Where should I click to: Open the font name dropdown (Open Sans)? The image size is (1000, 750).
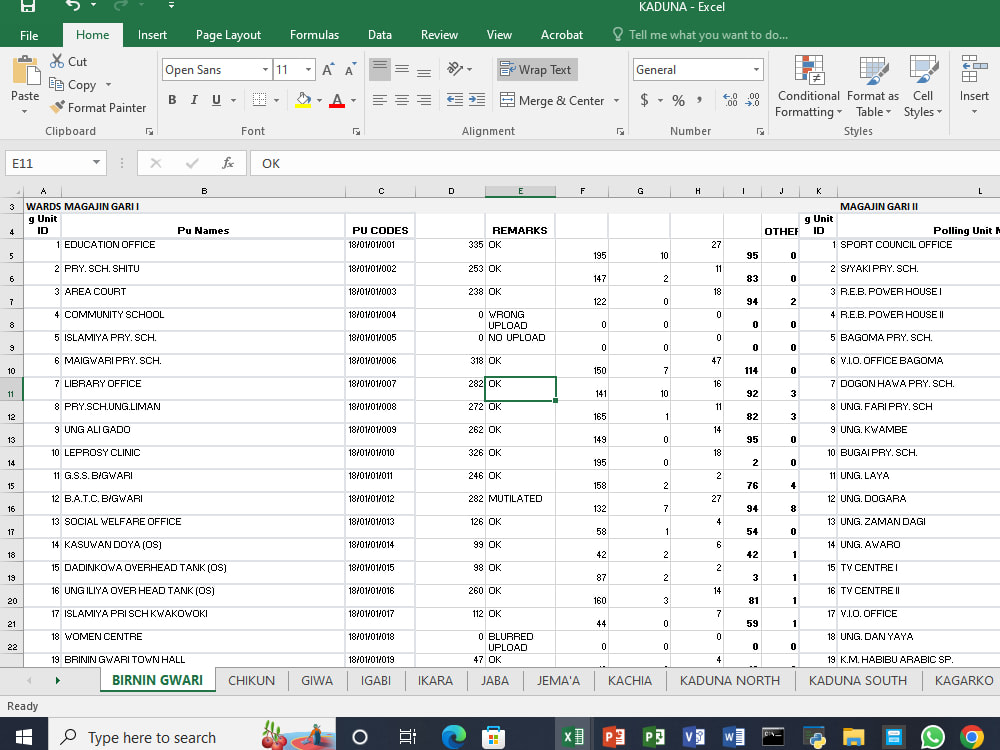(265, 70)
